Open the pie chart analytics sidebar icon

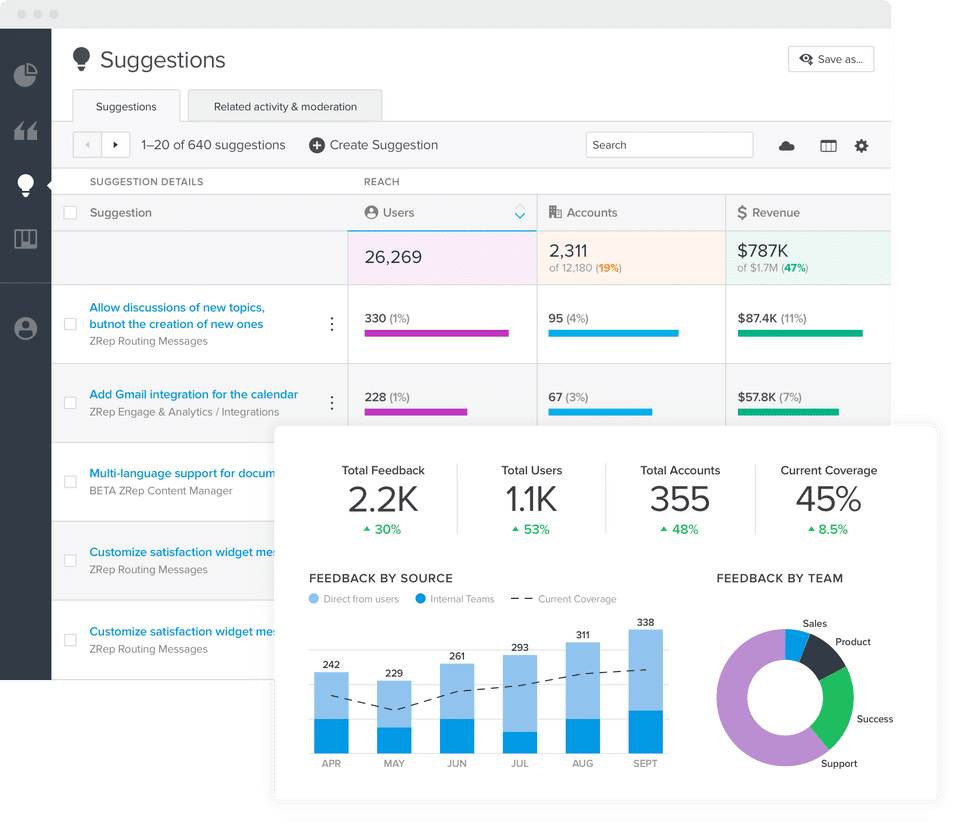26,75
